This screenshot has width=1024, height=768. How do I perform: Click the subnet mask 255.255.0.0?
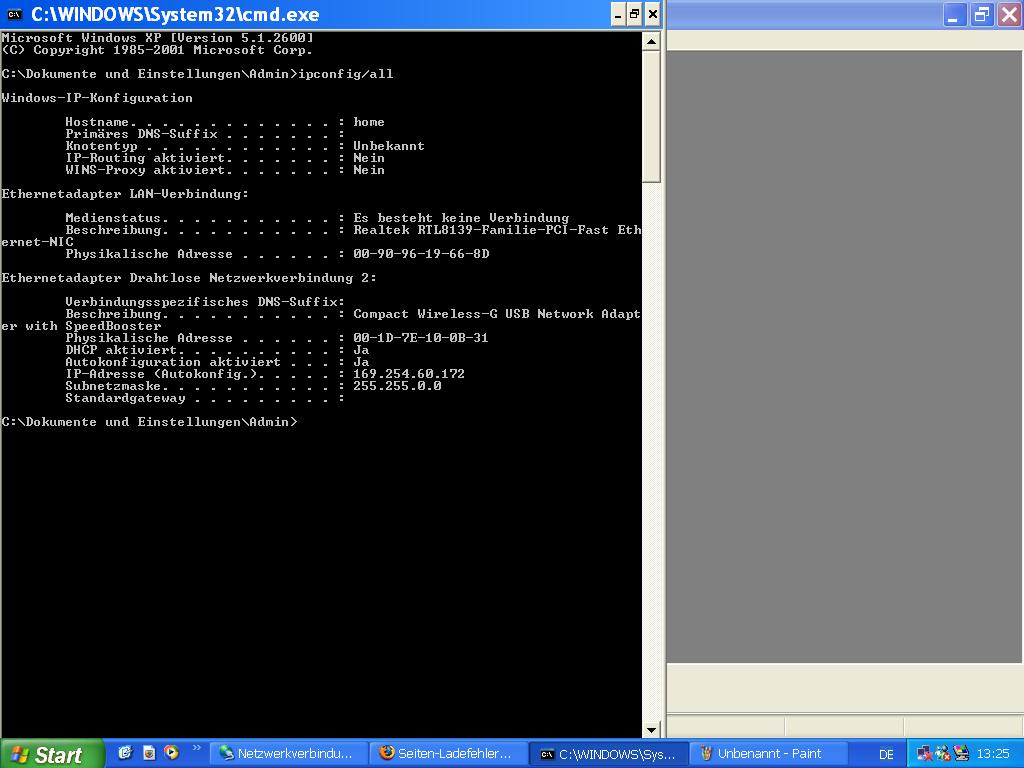coord(397,386)
